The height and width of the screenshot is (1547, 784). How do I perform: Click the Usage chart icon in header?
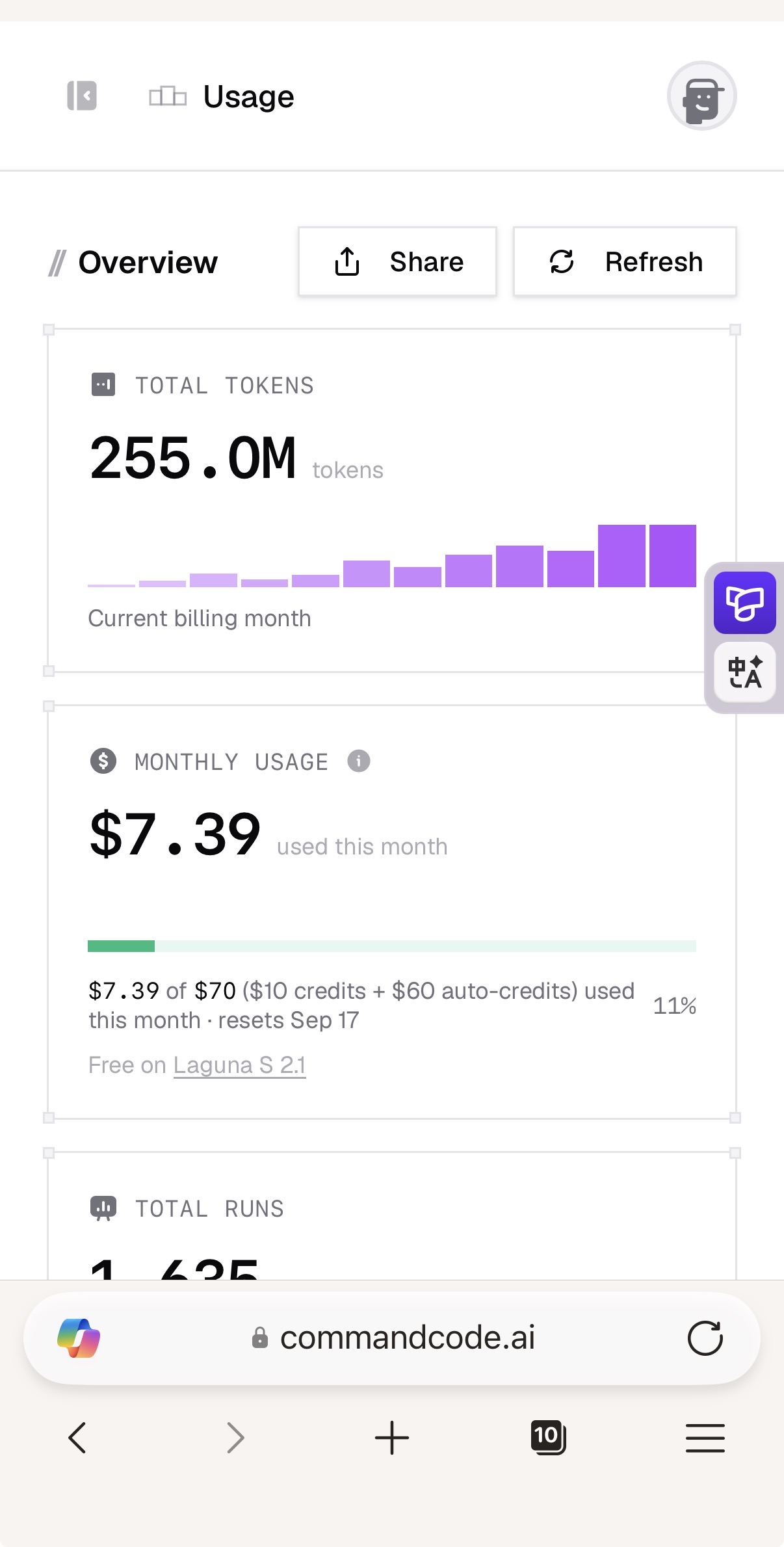click(168, 96)
